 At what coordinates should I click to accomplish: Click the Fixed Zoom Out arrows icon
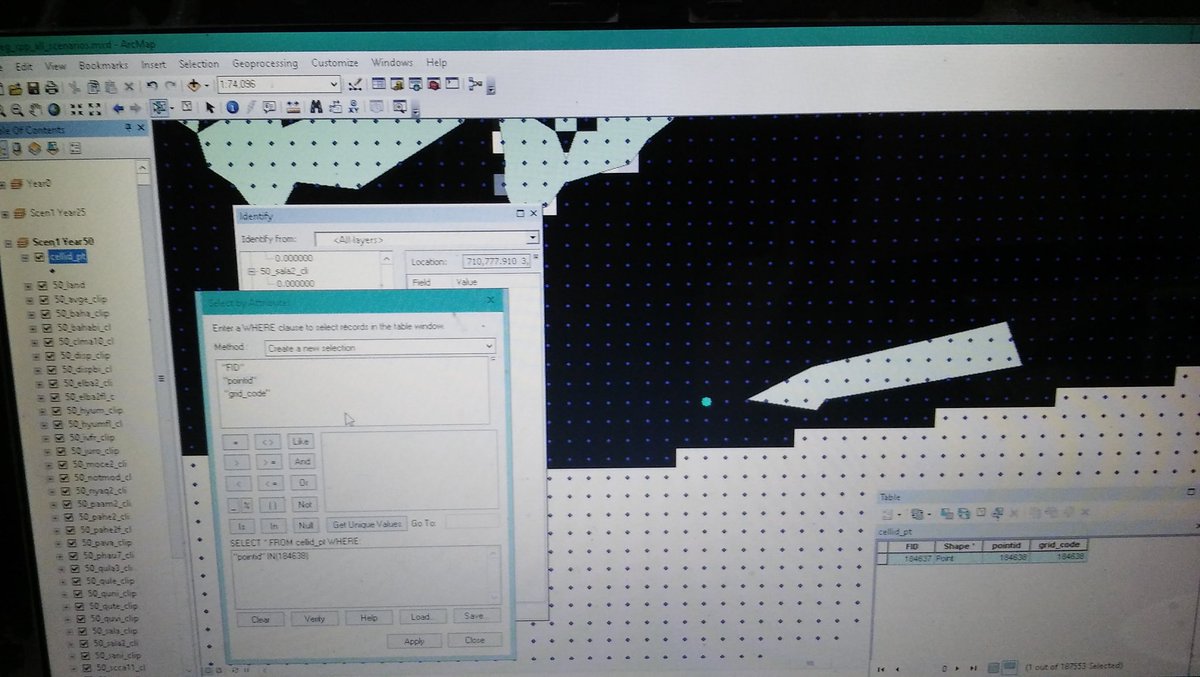tap(94, 109)
